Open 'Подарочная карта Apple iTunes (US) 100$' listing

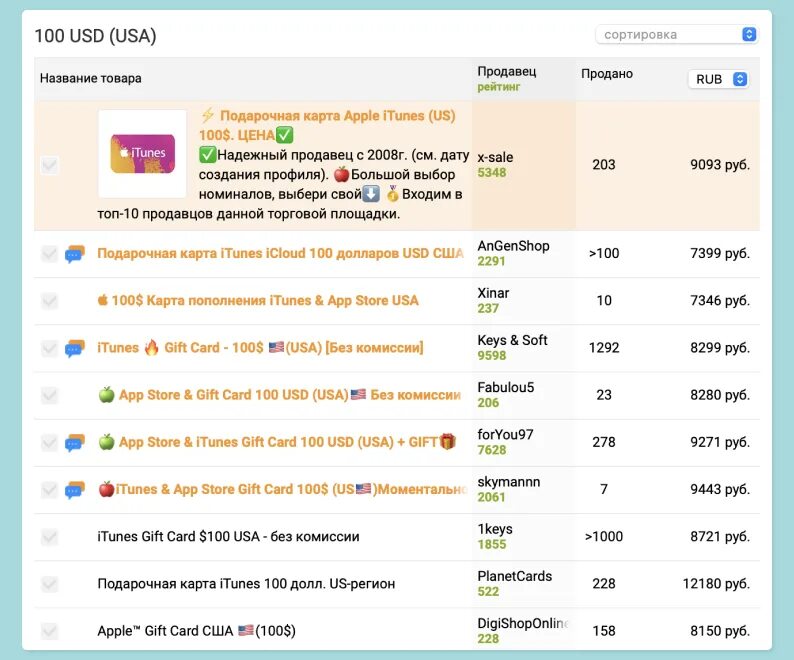point(327,125)
